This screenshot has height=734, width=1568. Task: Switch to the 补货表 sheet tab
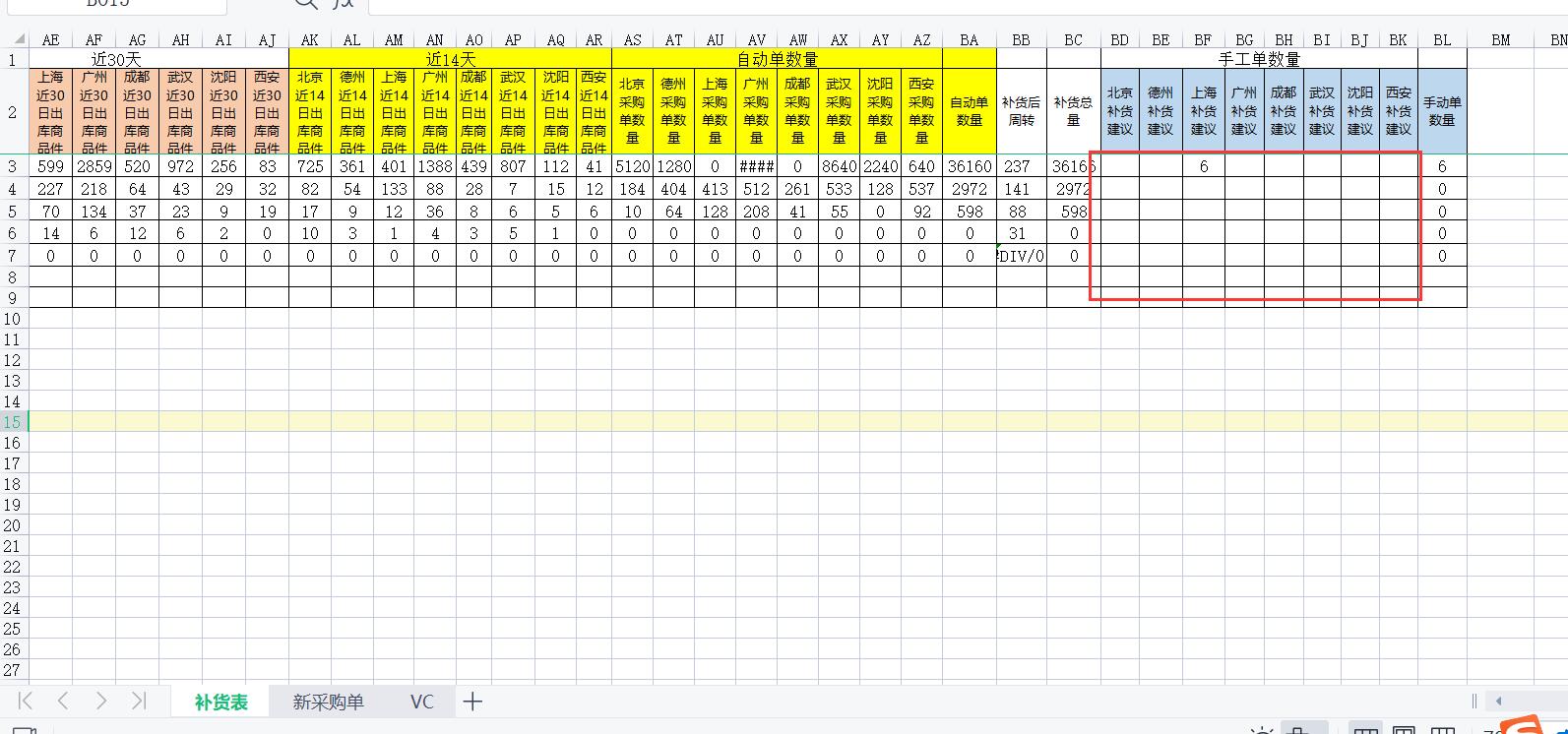tap(220, 702)
